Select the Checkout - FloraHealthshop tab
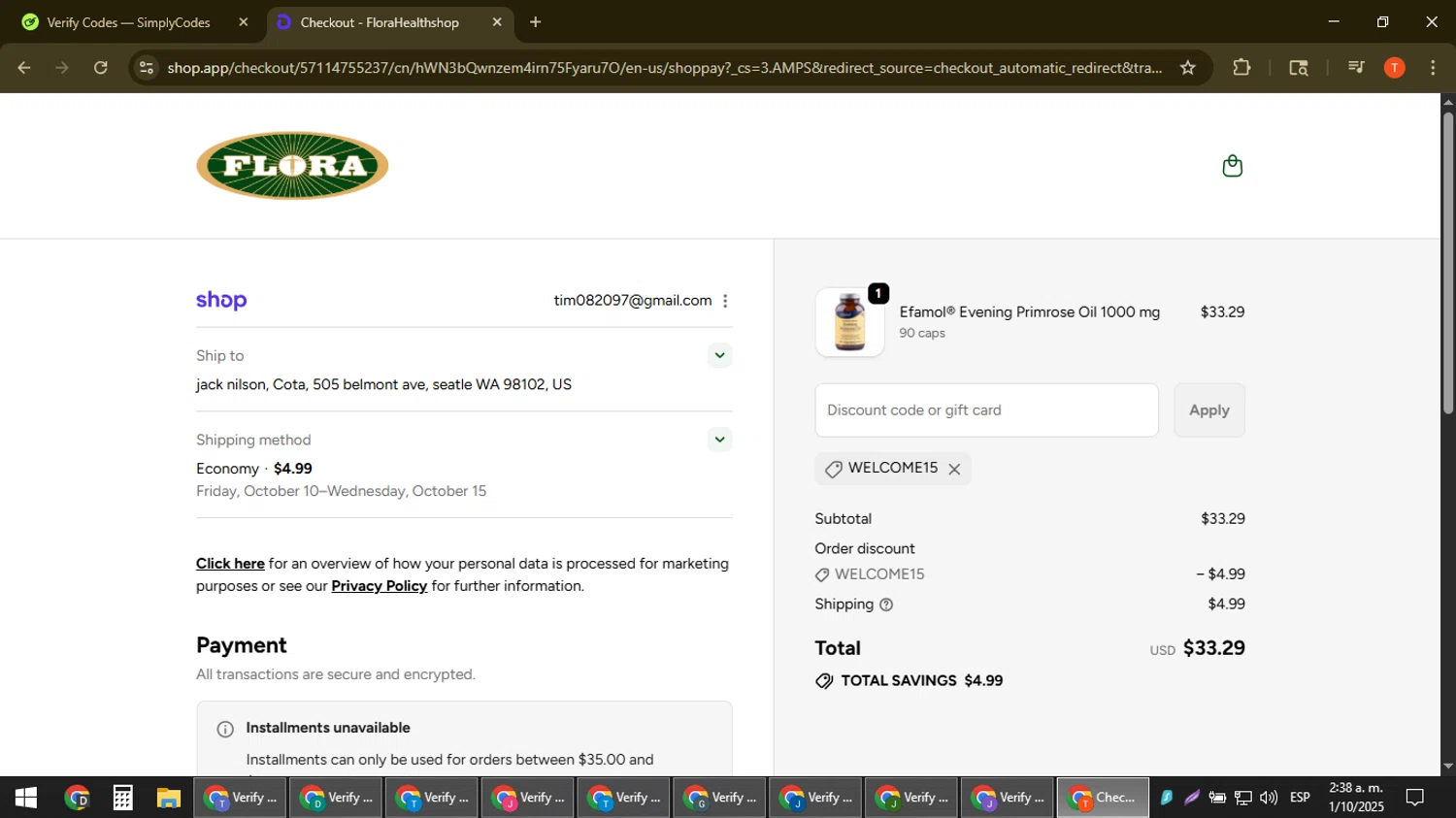The width and height of the screenshot is (1456, 818). 379,22
